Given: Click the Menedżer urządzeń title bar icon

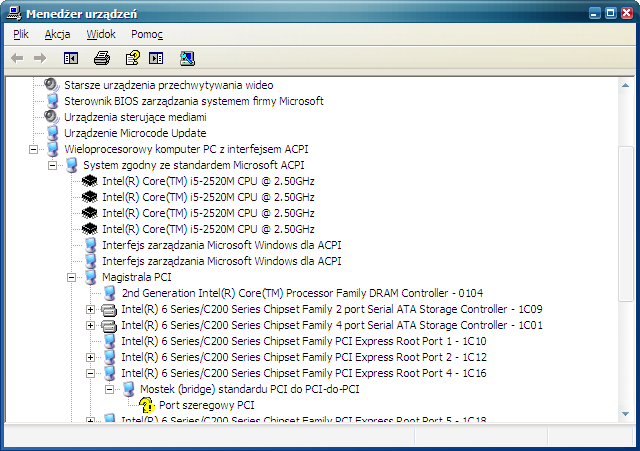Looking at the screenshot, I should [x=14, y=13].
